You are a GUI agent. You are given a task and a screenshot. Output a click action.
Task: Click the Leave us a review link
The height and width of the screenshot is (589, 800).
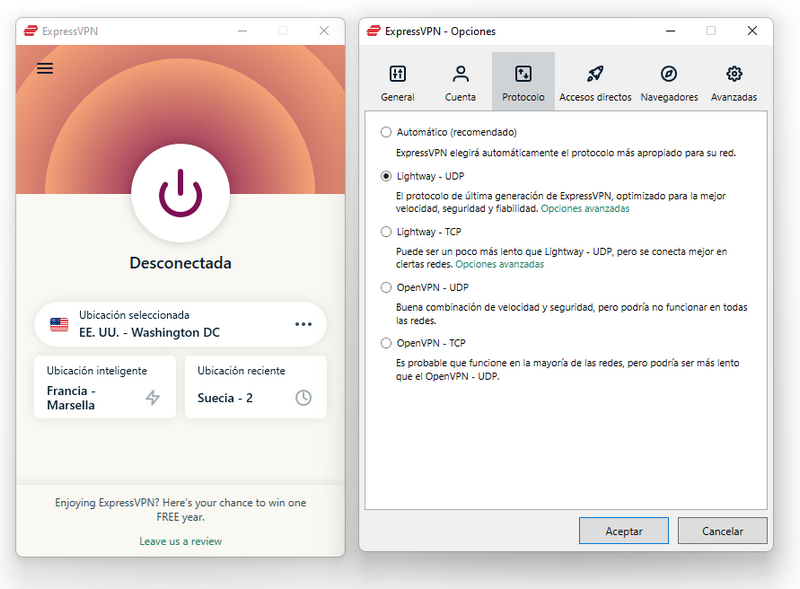tap(181, 541)
